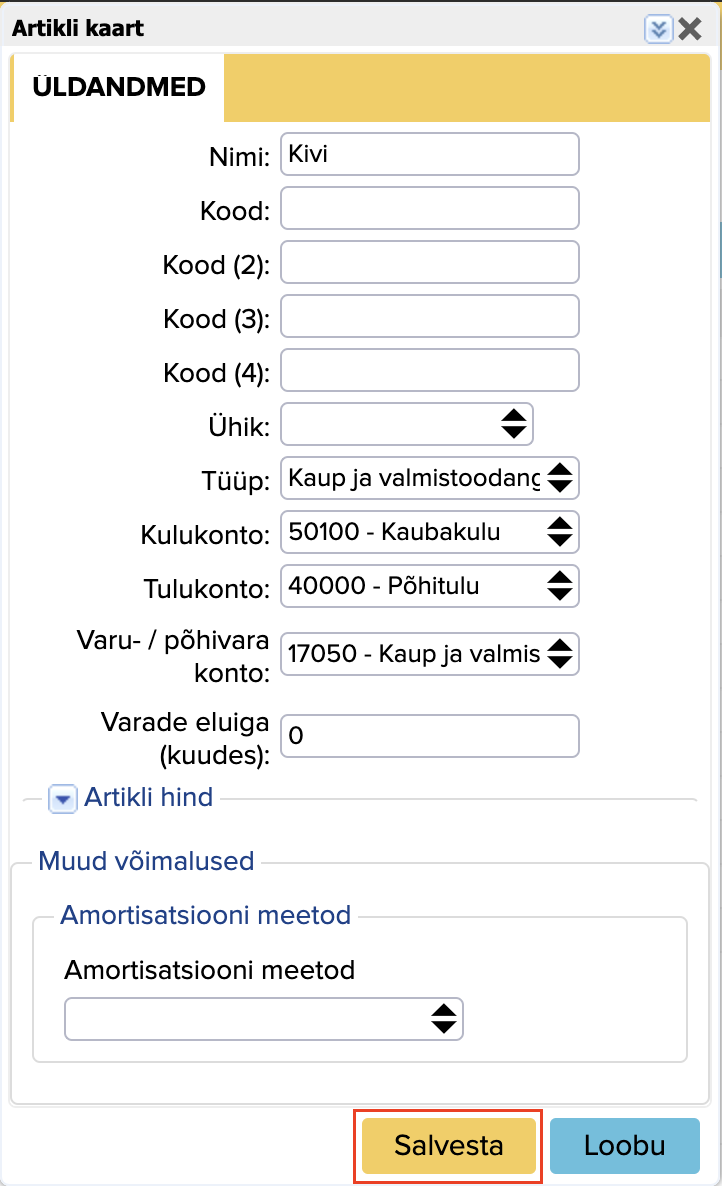This screenshot has width=722, height=1186.
Task: Click the Artikli hind section label
Action: coord(148,797)
